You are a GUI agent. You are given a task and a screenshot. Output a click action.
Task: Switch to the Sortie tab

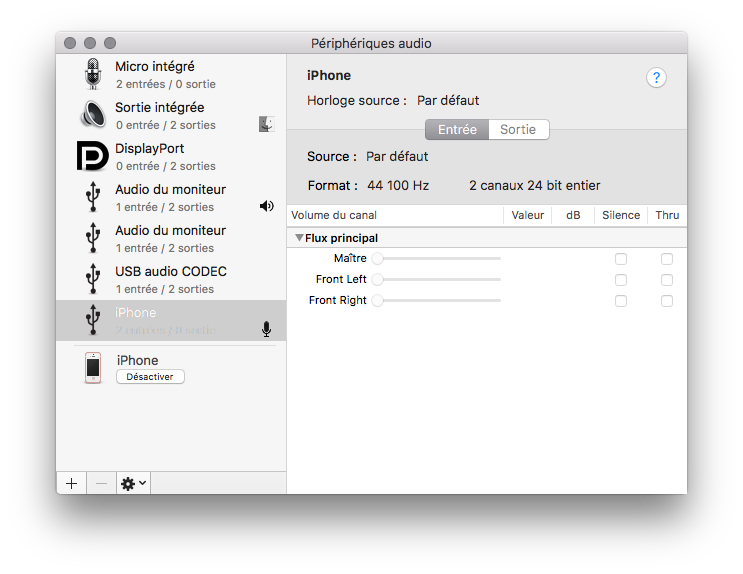coord(519,129)
